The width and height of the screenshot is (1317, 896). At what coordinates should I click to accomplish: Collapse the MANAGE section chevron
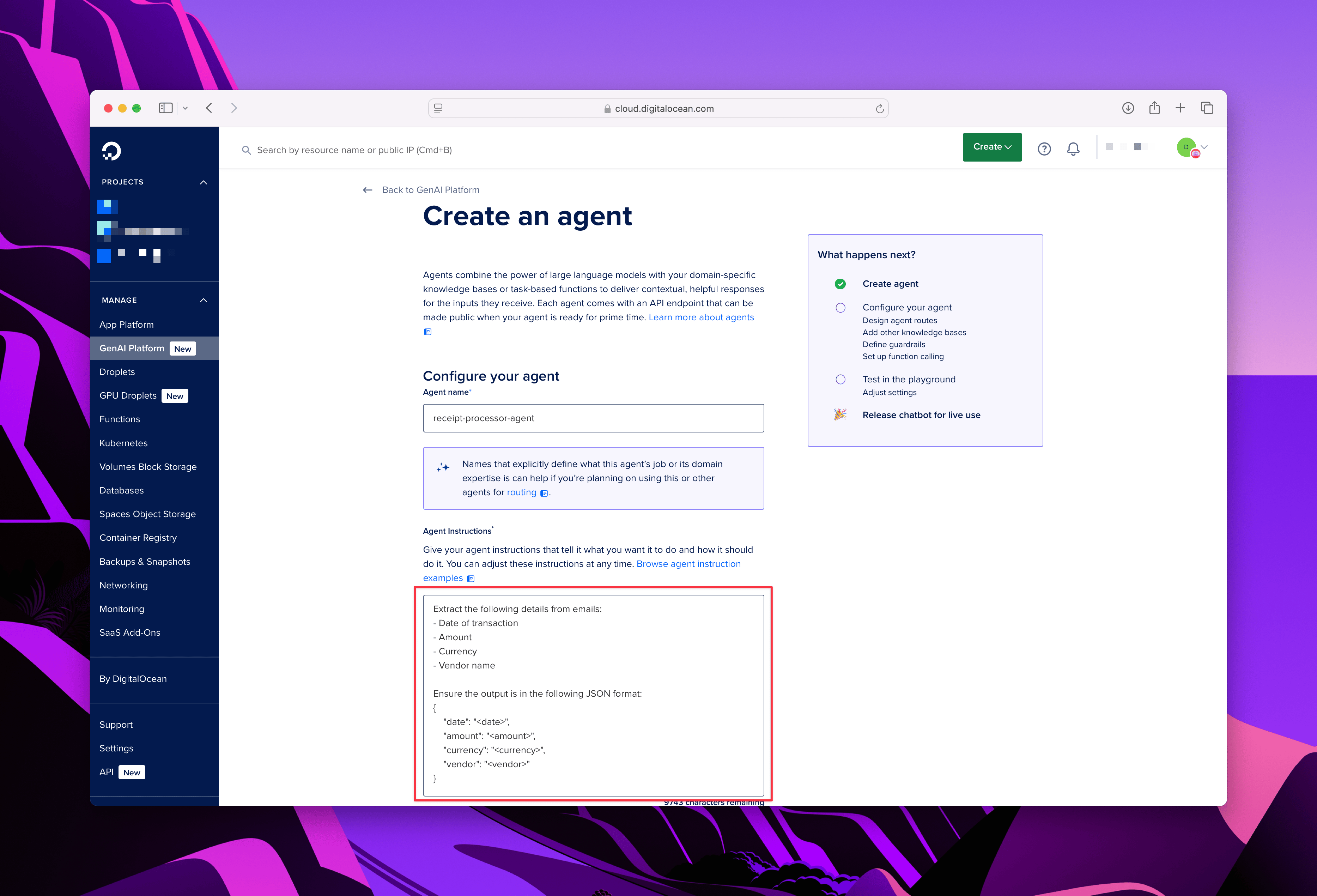[204, 300]
